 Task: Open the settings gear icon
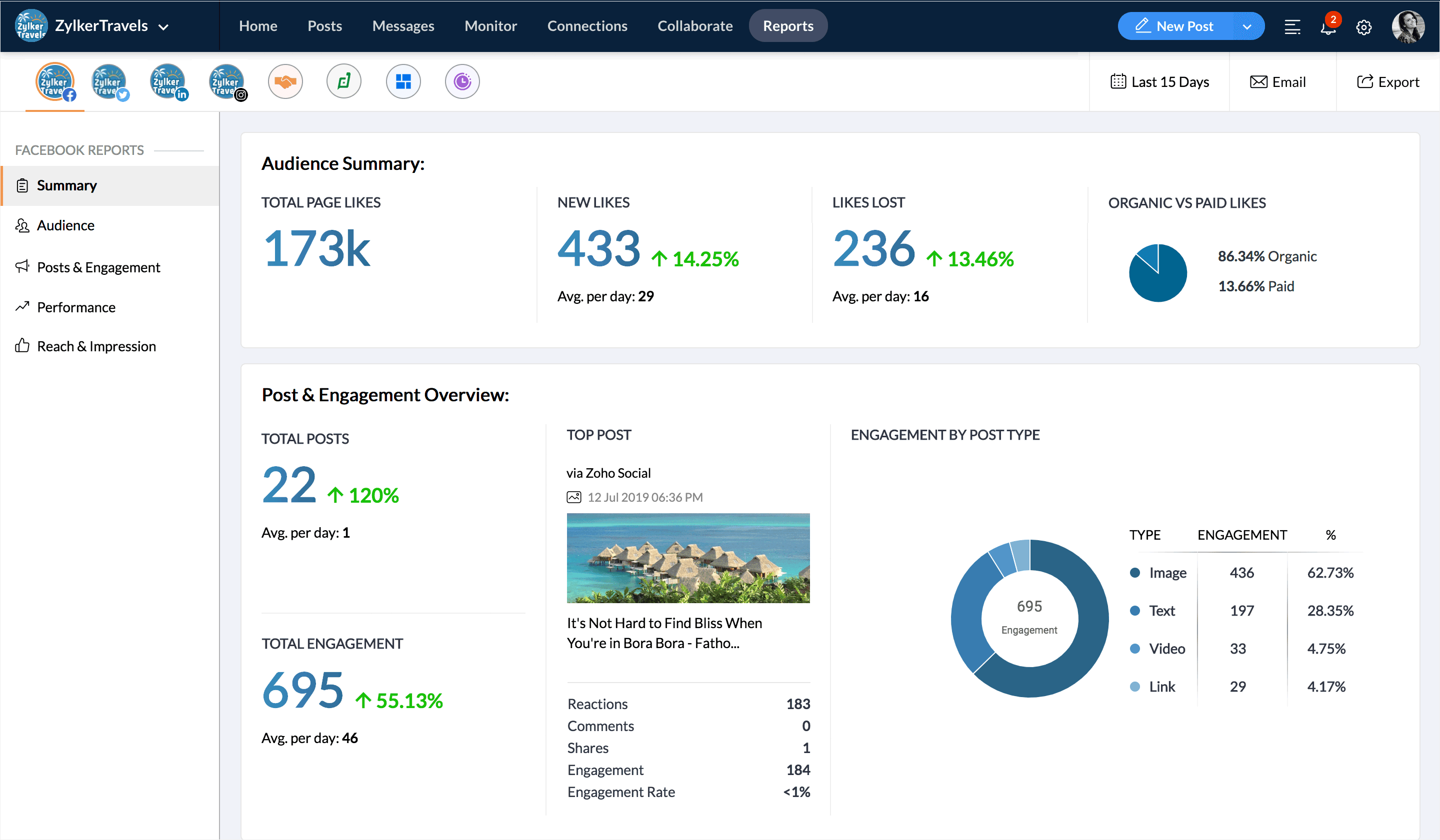(1363, 27)
